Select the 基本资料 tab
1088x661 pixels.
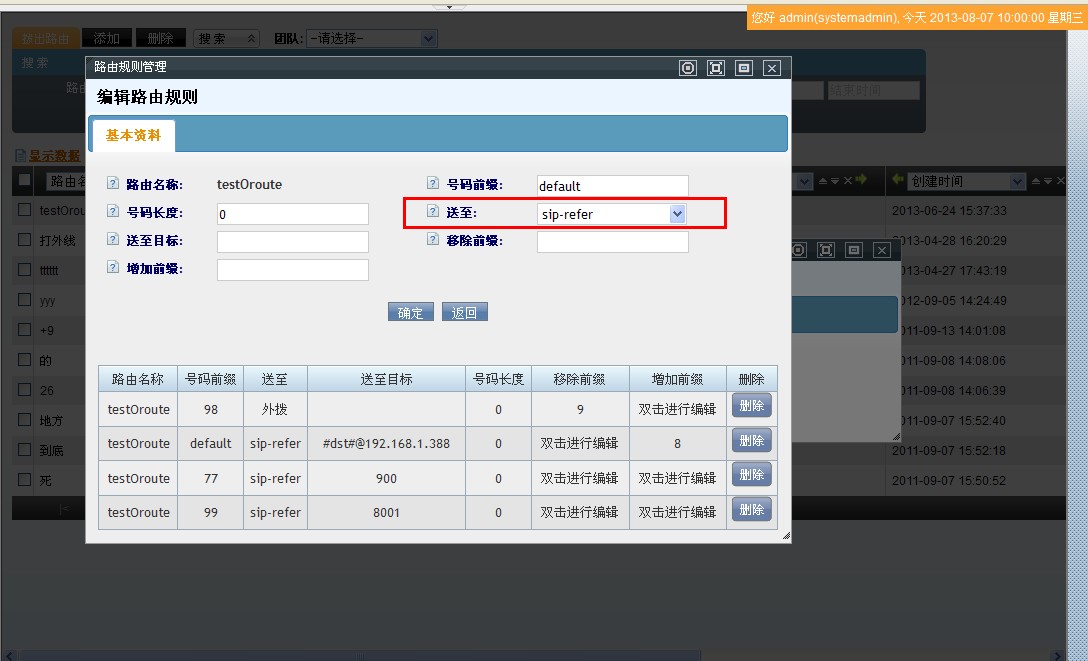pyautogui.click(x=132, y=135)
